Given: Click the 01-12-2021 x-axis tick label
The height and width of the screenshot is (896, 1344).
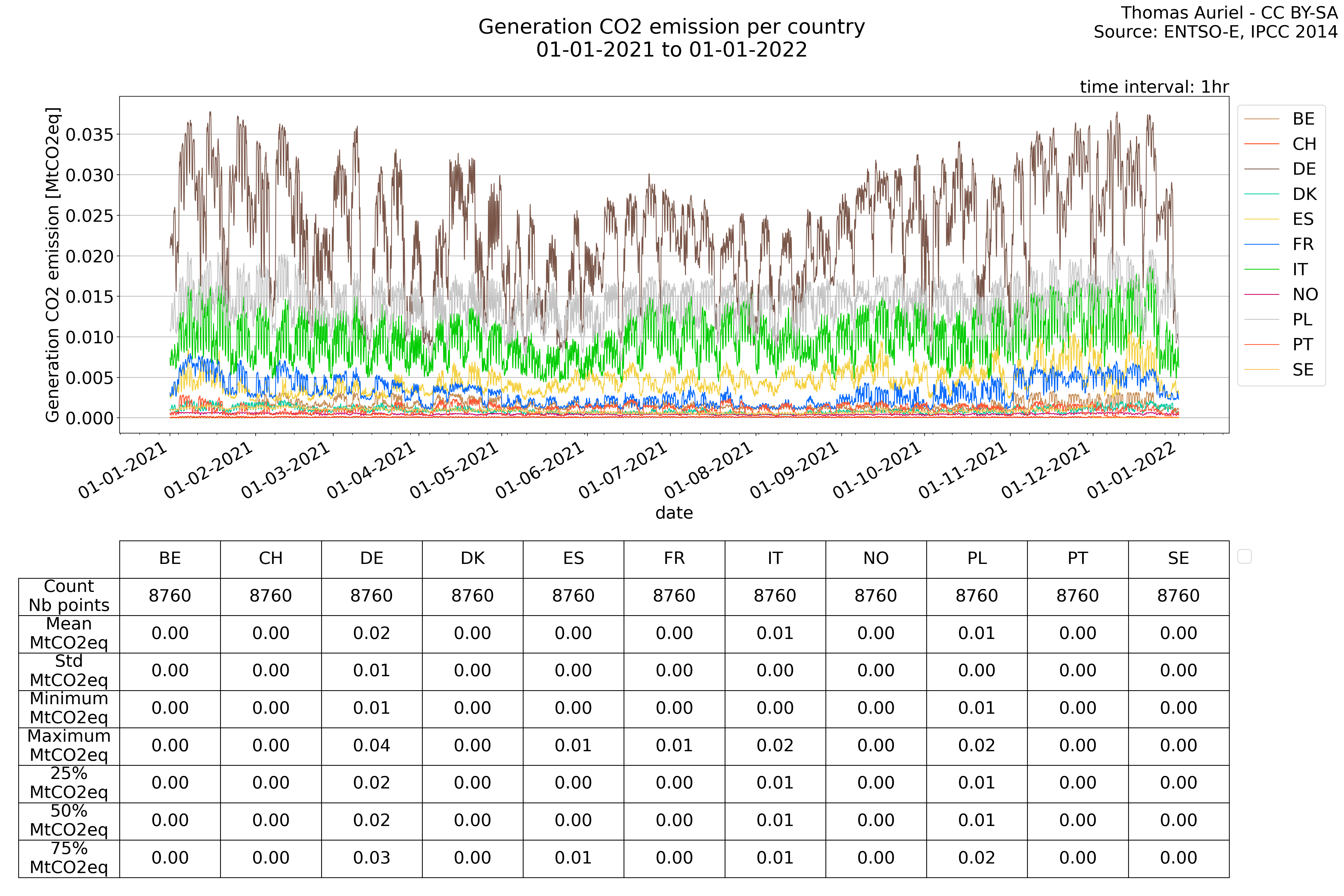Looking at the screenshot, I should click(1046, 470).
